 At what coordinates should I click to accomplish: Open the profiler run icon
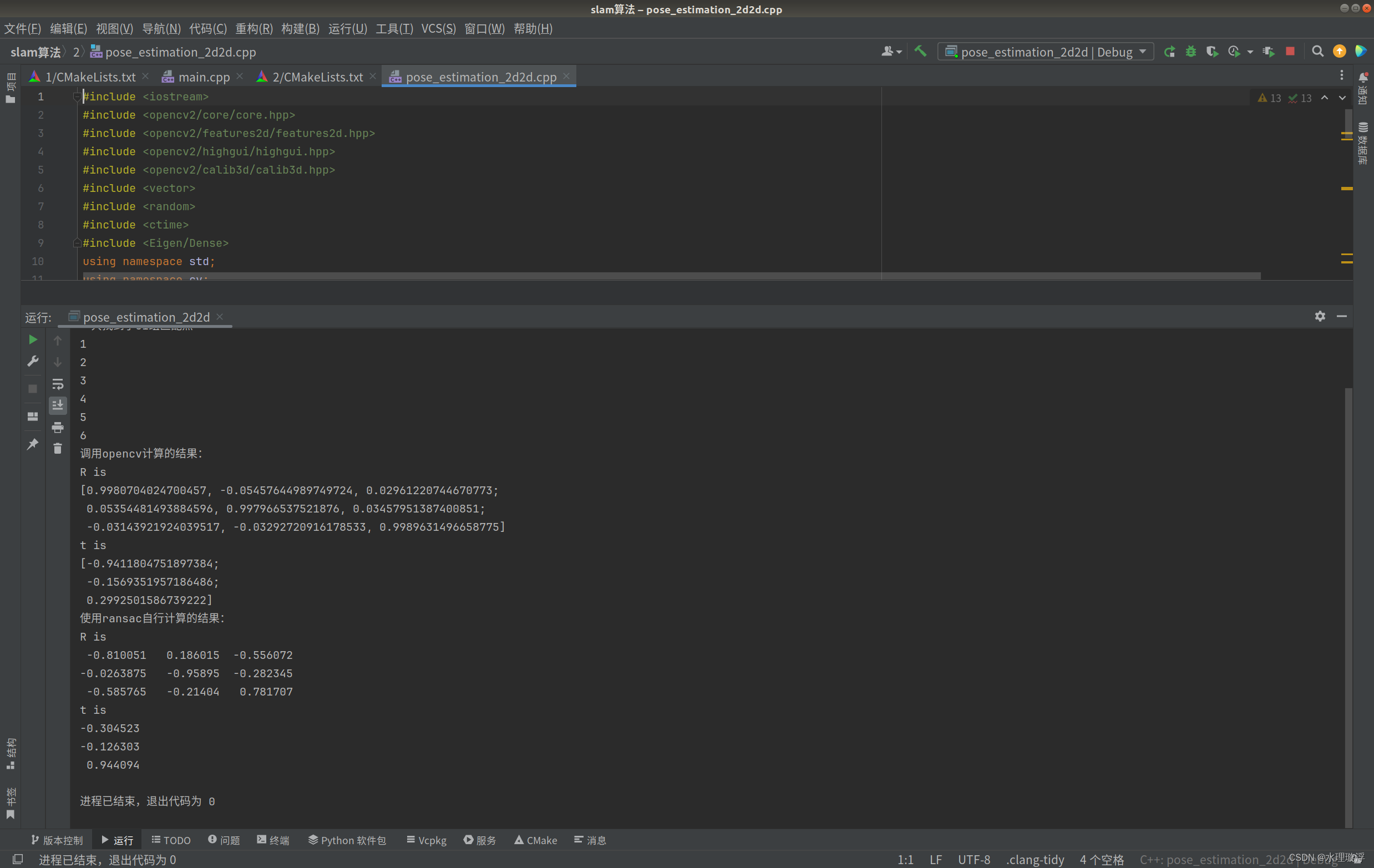[x=1234, y=52]
